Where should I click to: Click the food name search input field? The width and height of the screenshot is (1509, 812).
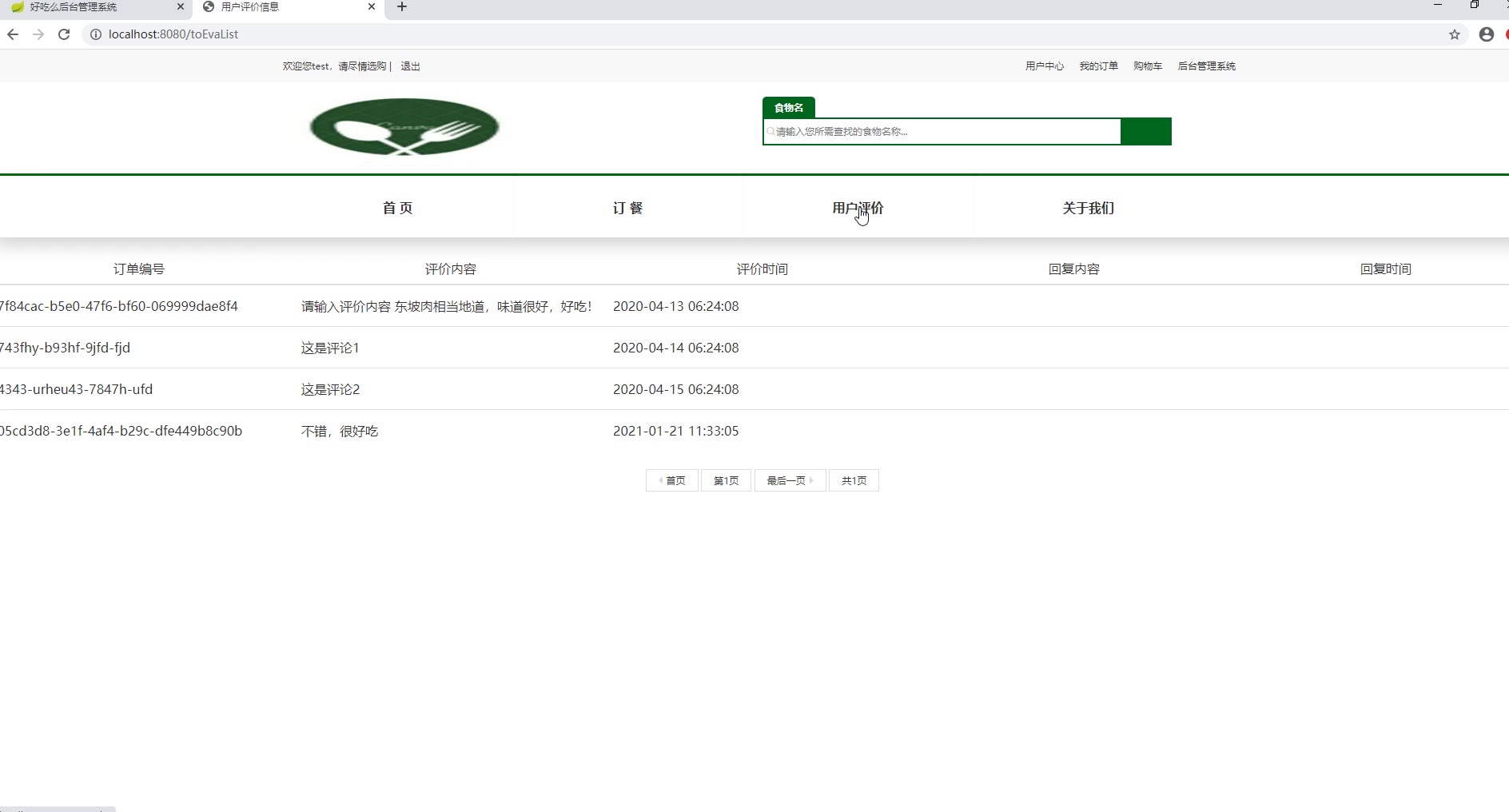pos(942,132)
